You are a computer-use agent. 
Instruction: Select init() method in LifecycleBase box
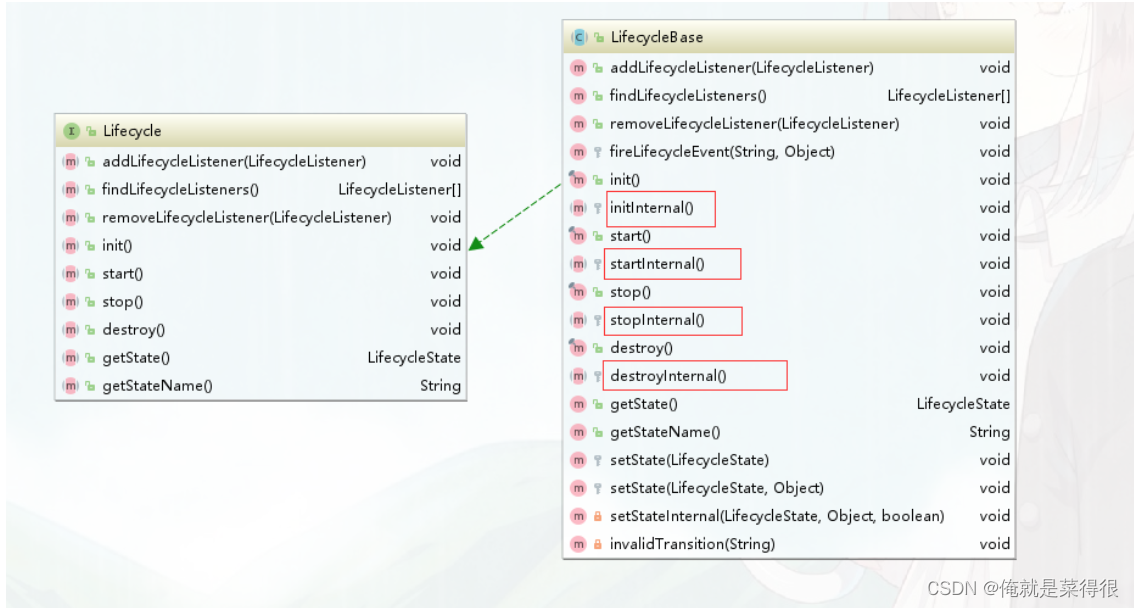(625, 179)
